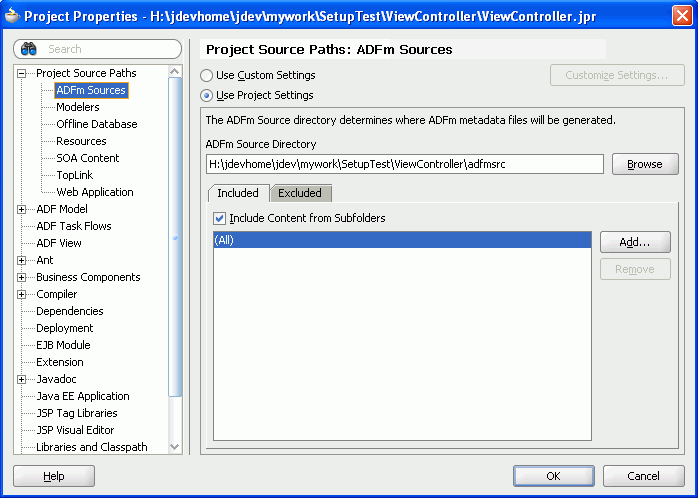Image resolution: width=698 pixels, height=498 pixels.
Task: Select TopLink in the tree
Action: tap(75, 175)
